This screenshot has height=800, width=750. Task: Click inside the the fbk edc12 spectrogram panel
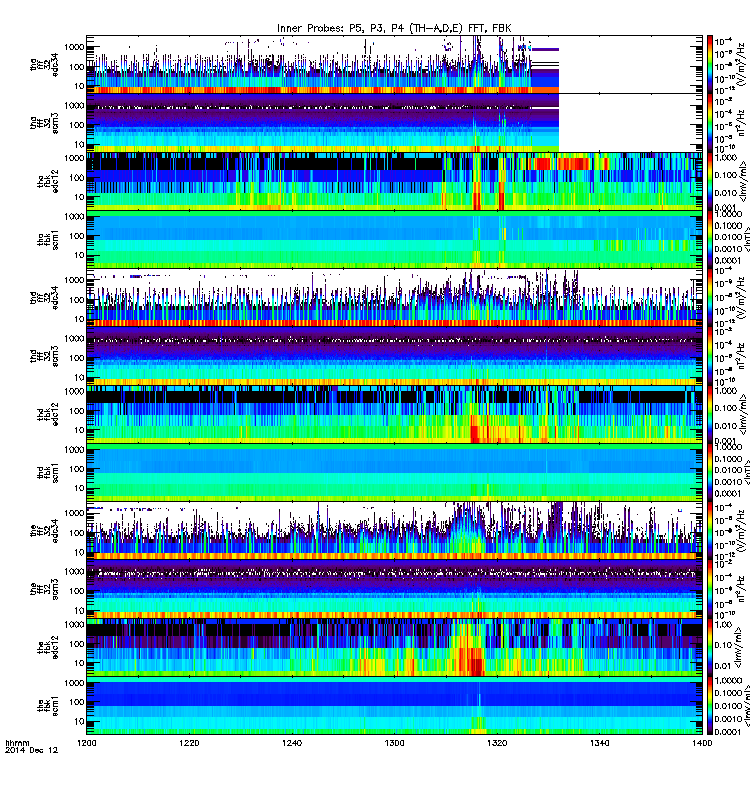tap(394, 648)
